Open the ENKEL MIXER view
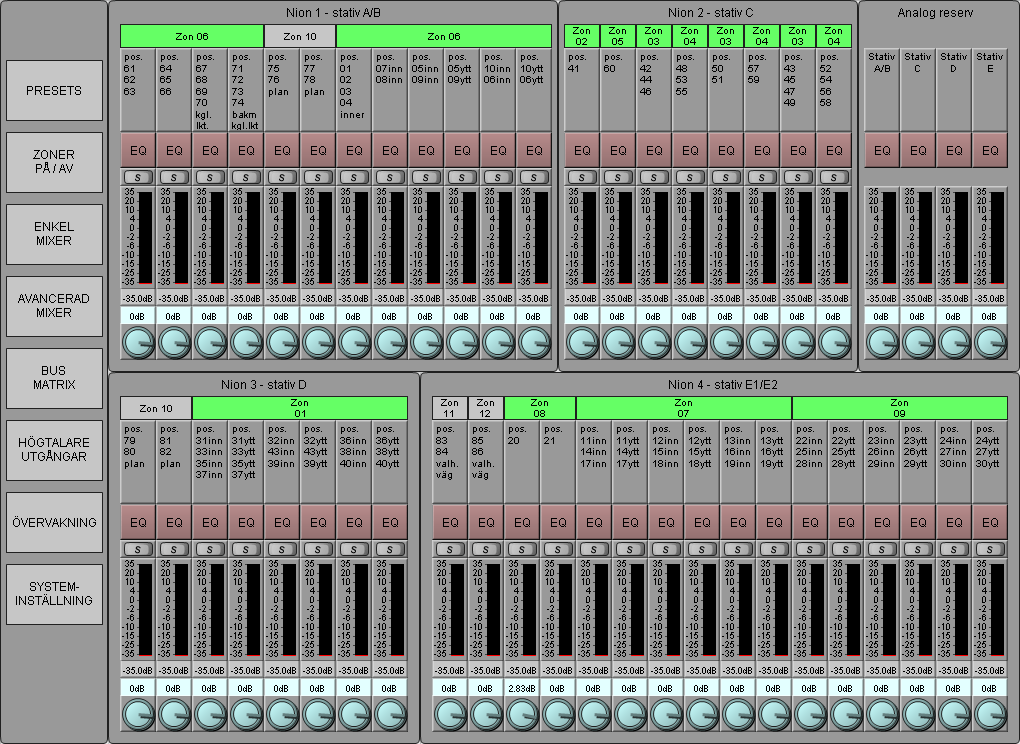 click(x=54, y=234)
